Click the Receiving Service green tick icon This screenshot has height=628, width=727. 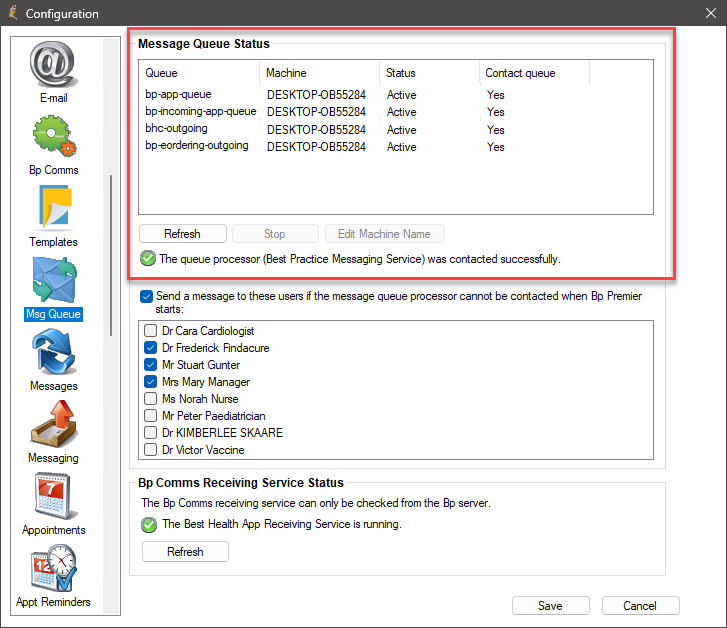coord(149,525)
